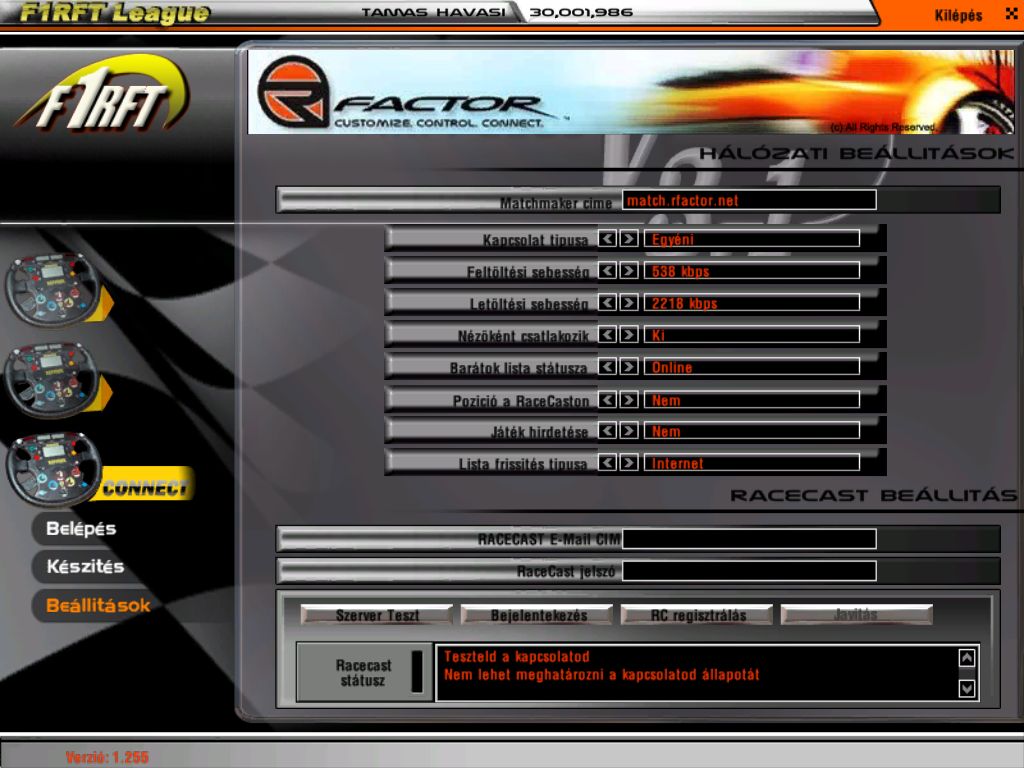Select previous Lista frissités tipusa option

[x=607, y=462]
